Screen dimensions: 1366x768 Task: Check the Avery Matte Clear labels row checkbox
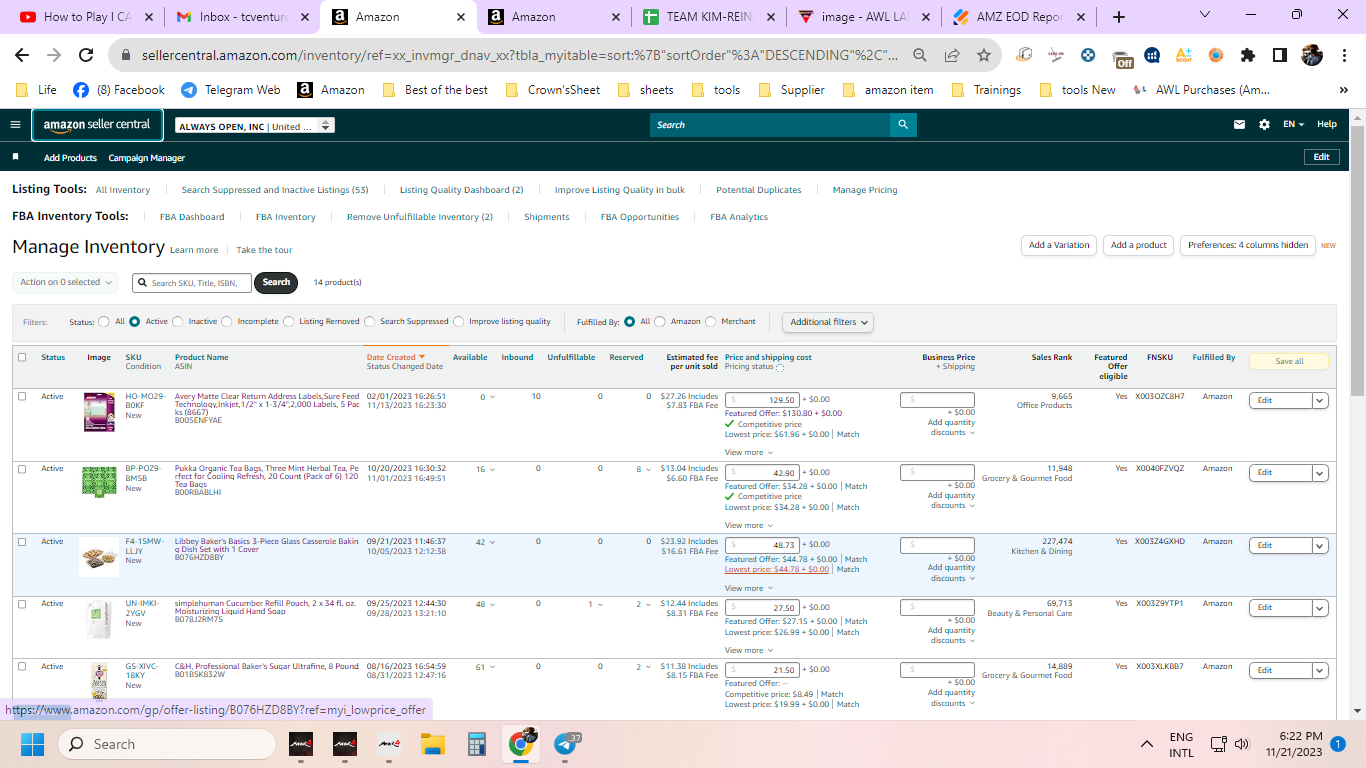tap(22, 396)
